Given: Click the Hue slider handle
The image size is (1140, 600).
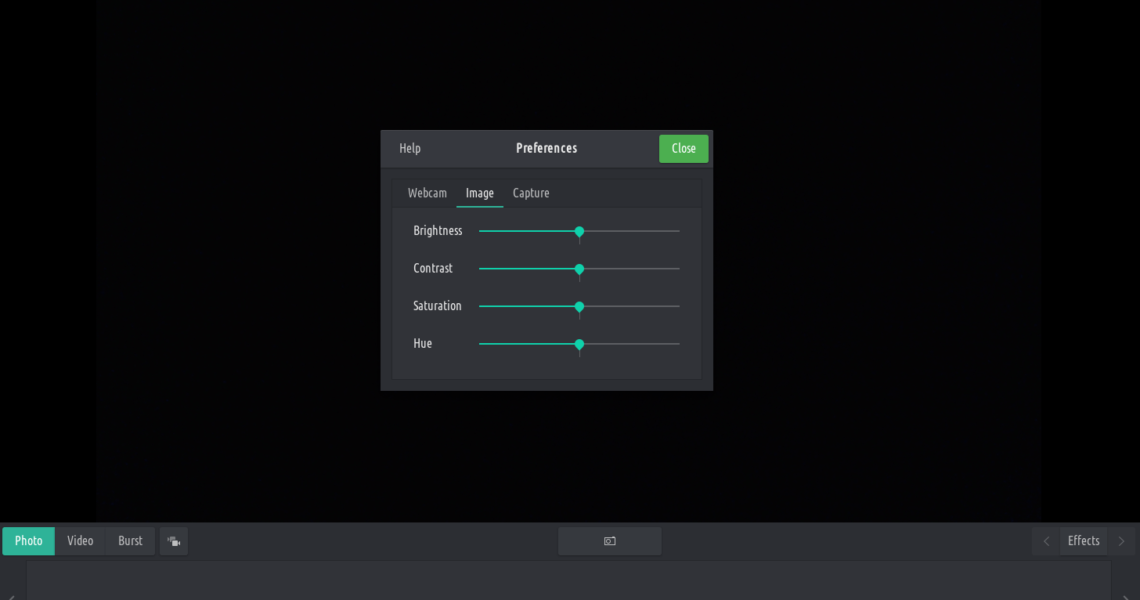Looking at the screenshot, I should (579, 344).
